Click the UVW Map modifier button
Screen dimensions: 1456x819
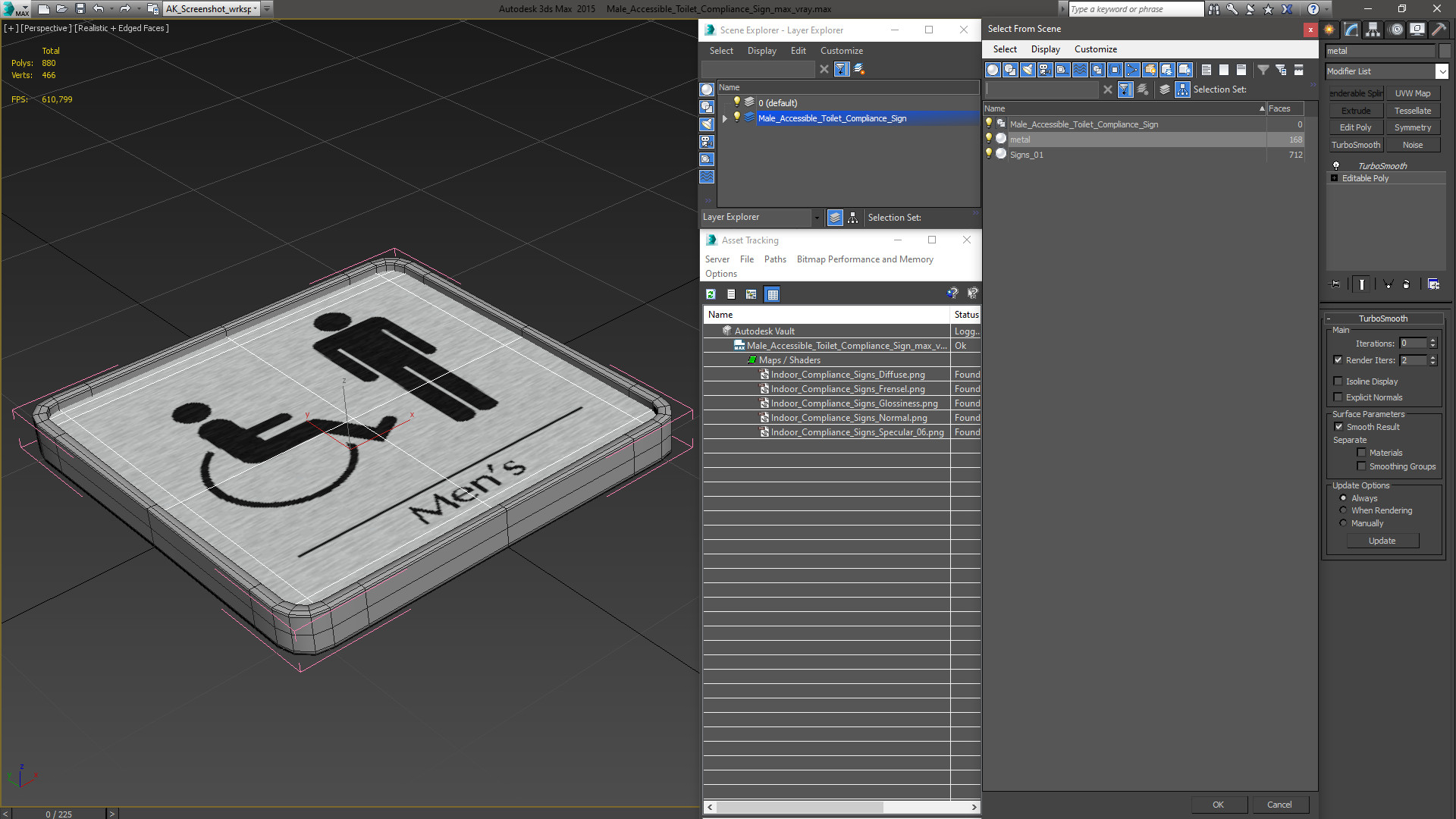coord(1412,93)
